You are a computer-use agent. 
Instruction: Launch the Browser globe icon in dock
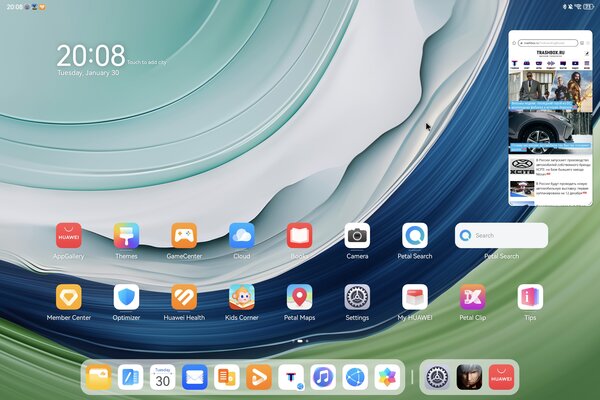(355, 377)
